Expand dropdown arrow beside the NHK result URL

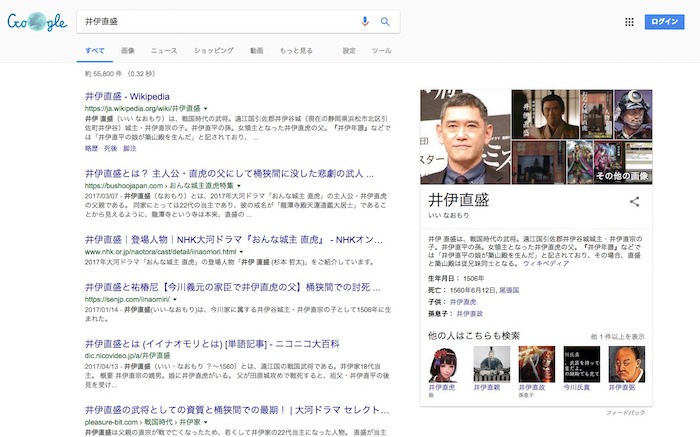pos(242,252)
